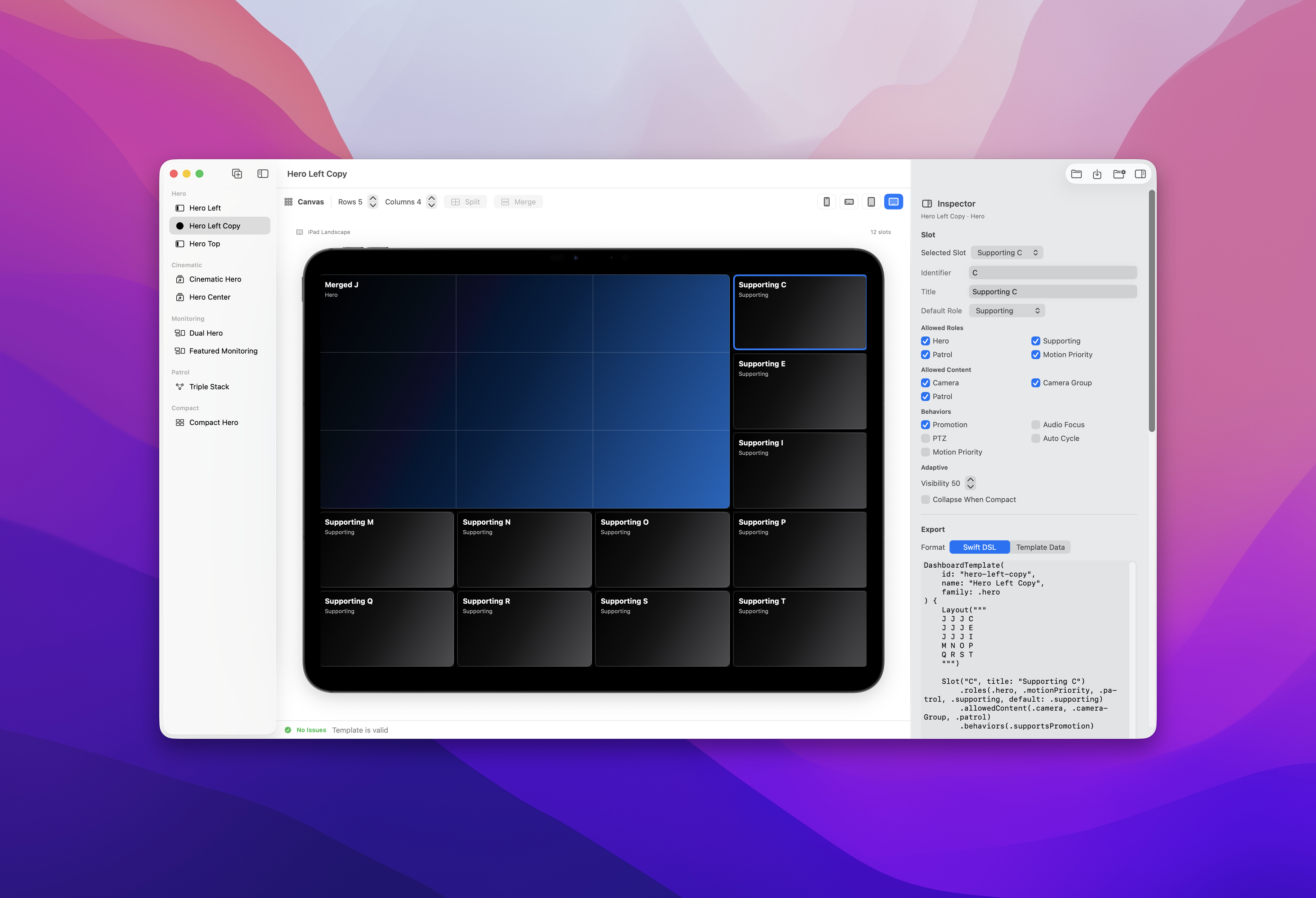Switch preview to the iPhone portrait device icon
The height and width of the screenshot is (898, 1316).
click(x=827, y=202)
